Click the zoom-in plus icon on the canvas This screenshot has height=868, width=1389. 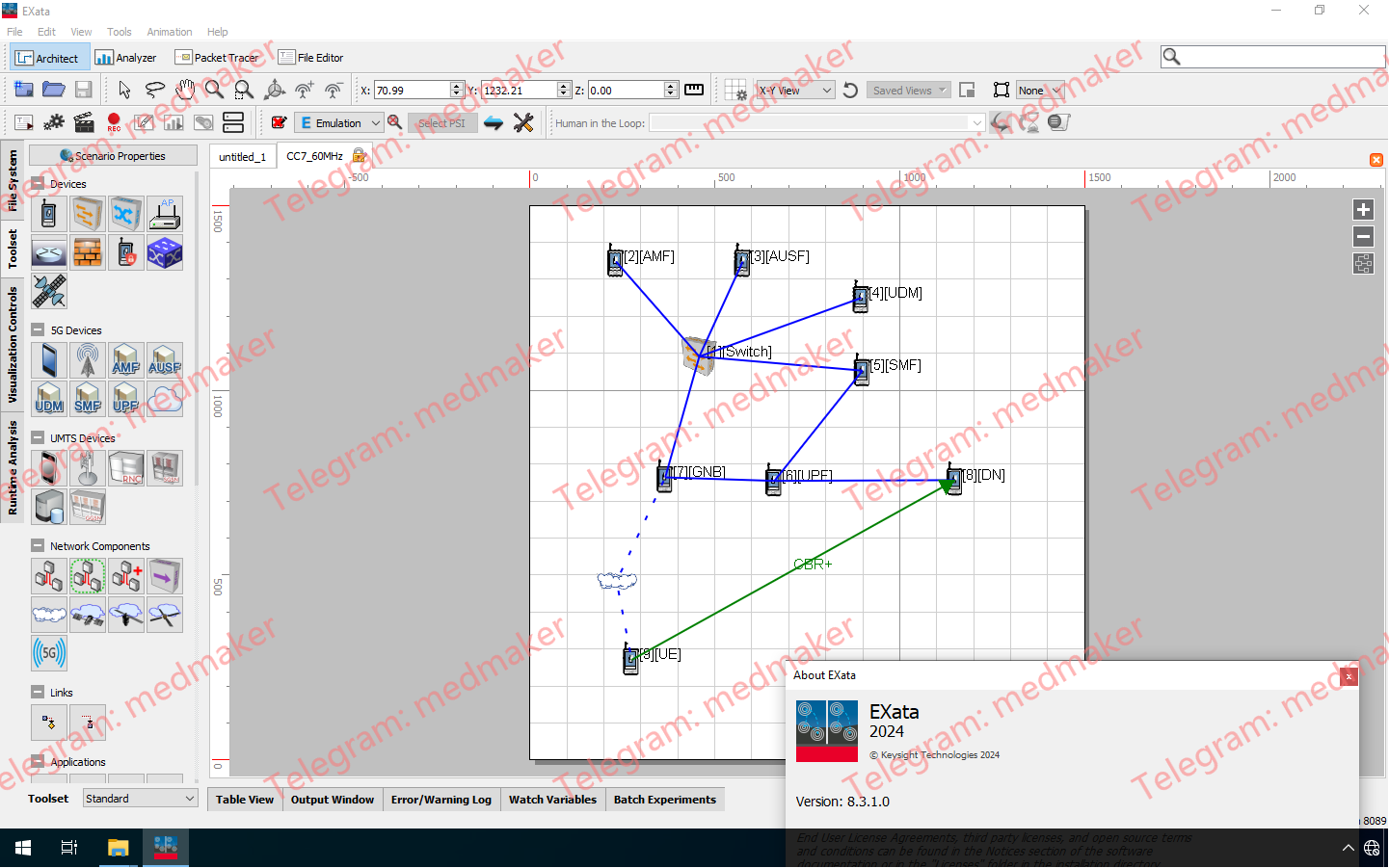(x=1363, y=209)
